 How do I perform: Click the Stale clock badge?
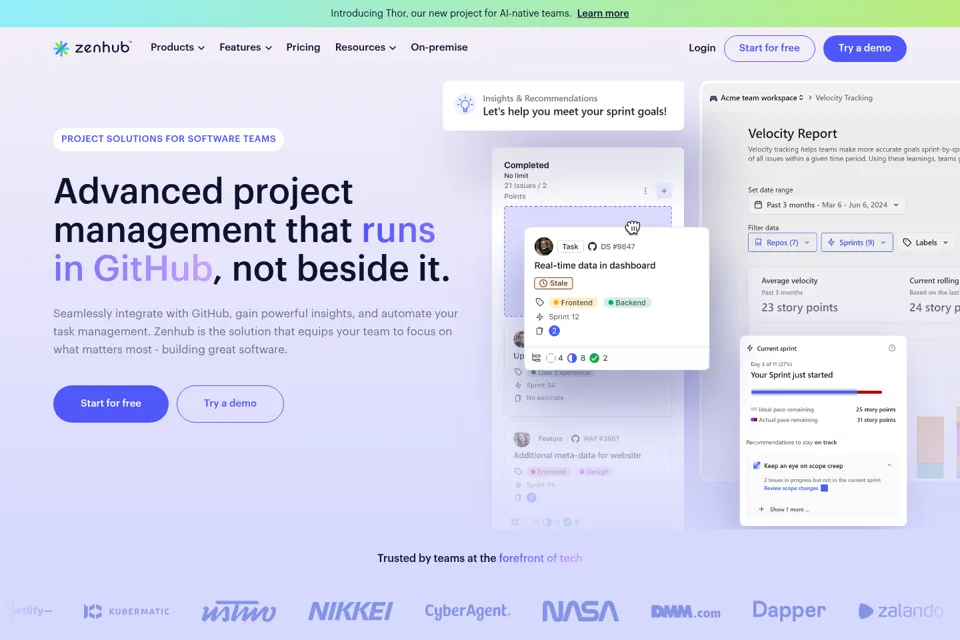[x=553, y=284]
